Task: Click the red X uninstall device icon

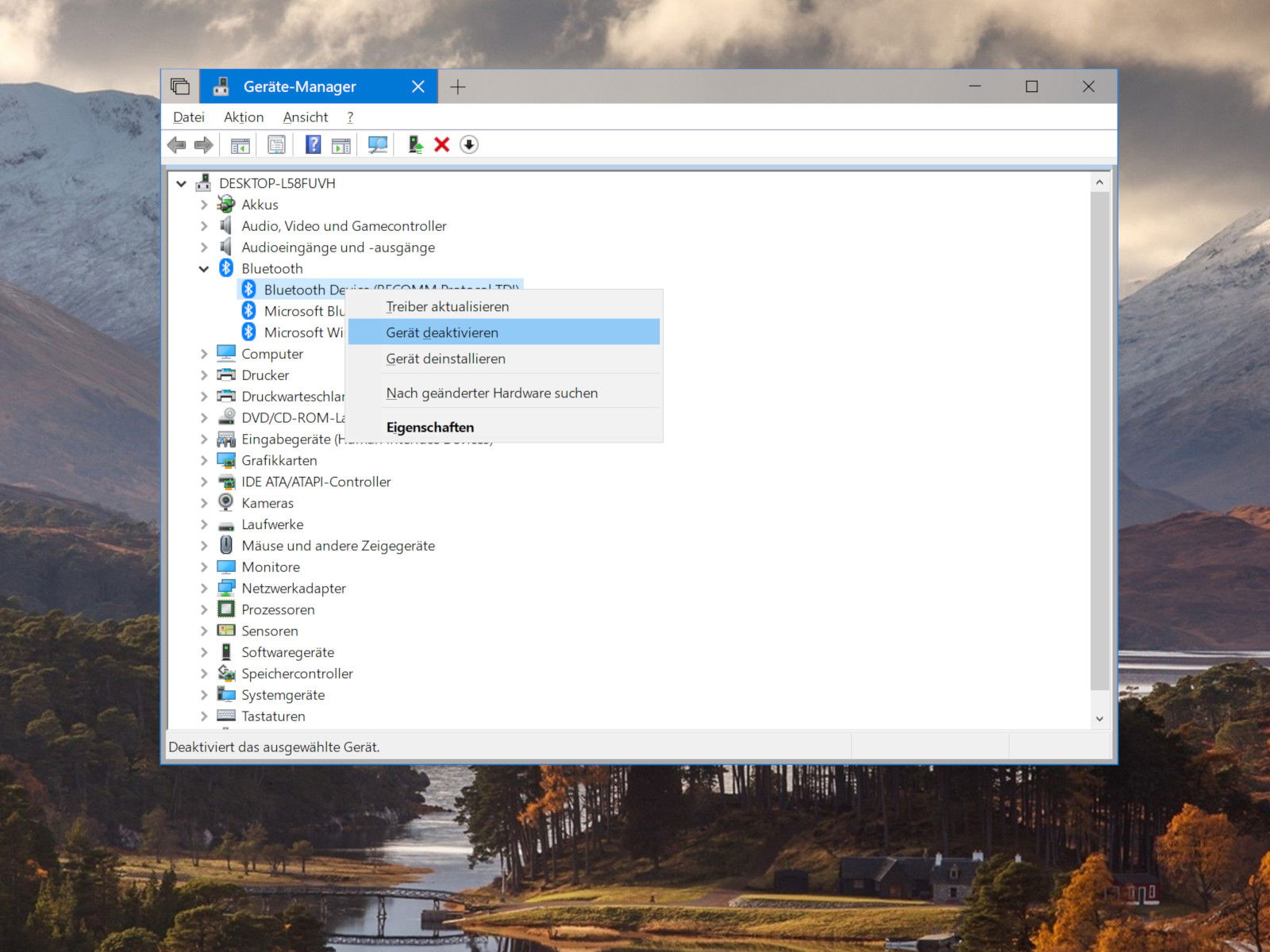Action: [x=442, y=144]
